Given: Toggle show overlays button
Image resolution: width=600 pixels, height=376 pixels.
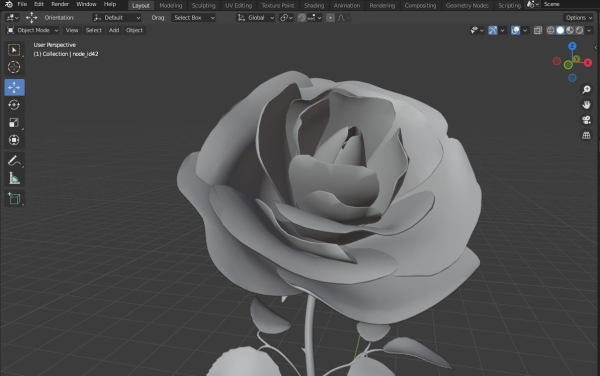Looking at the screenshot, I should (515, 30).
